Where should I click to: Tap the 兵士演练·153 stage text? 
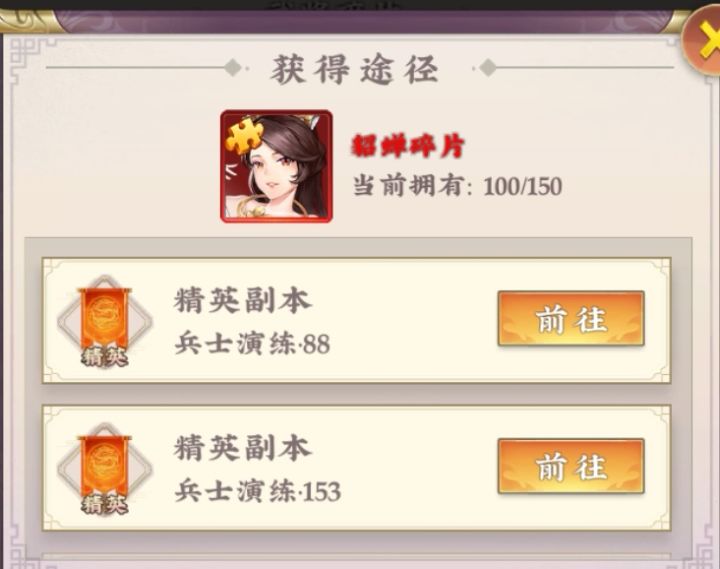coord(258,491)
